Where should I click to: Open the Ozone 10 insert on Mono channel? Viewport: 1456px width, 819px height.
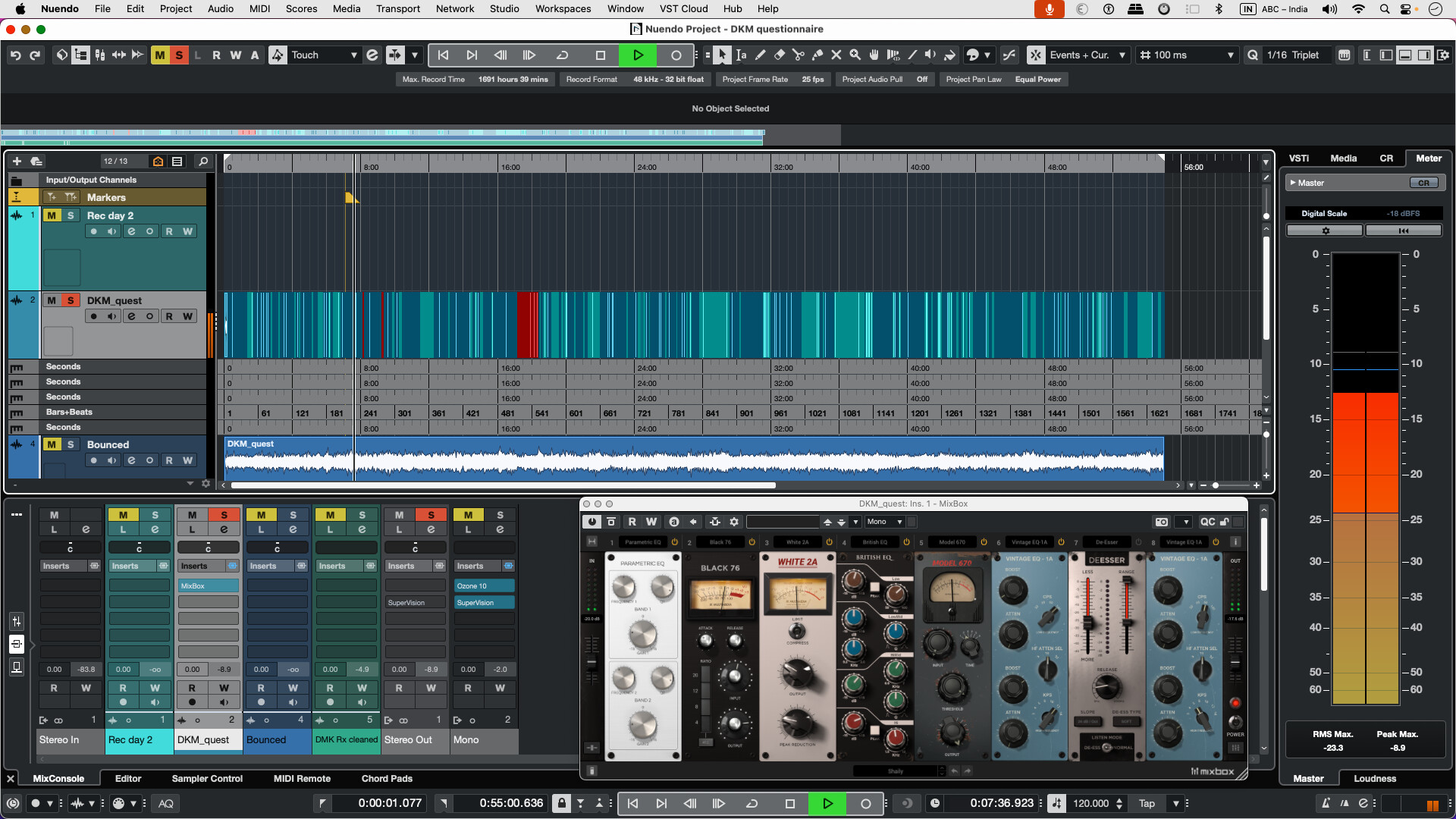(x=484, y=585)
